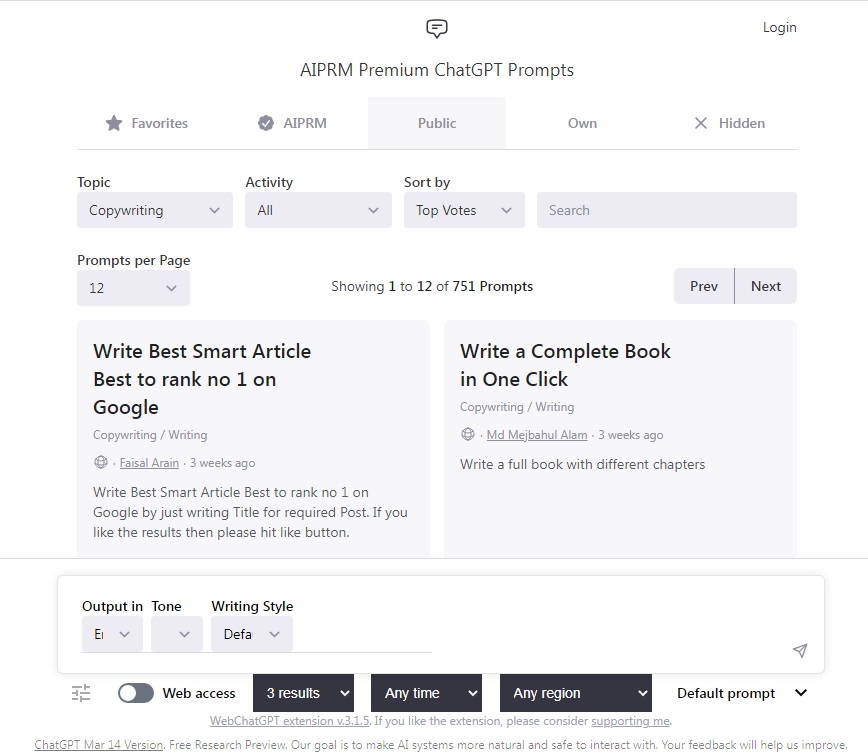Click the Showing 1 to 12 of 751 text

coord(432,286)
